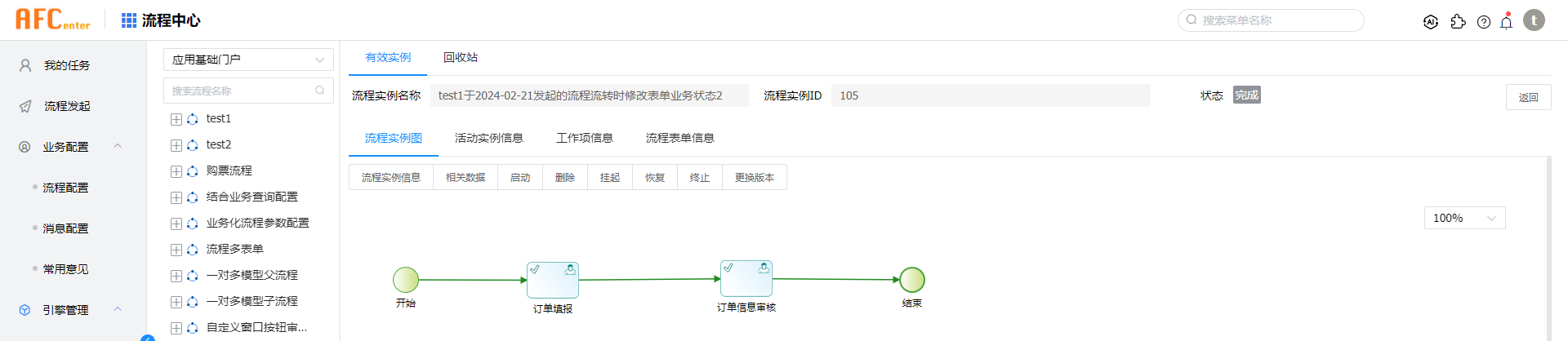The width and height of the screenshot is (1568, 341).
Task: Open the notification bell
Action: pos(1507,22)
